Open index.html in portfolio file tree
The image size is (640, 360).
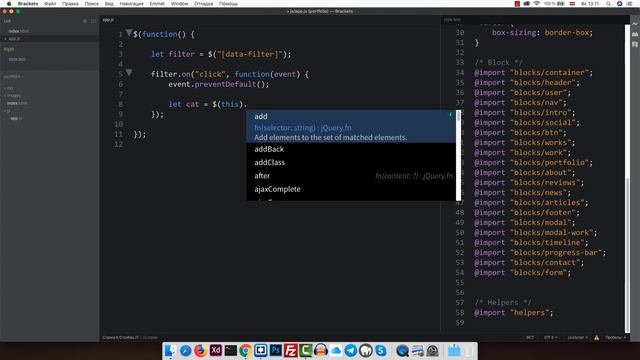point(17,103)
